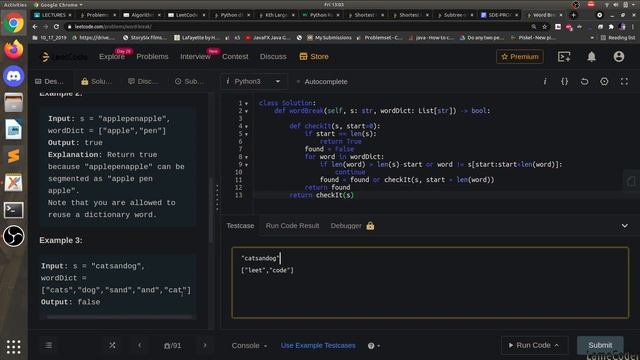The image size is (640, 360).
Task: Fold the class Solution line arrow
Action: point(246,104)
